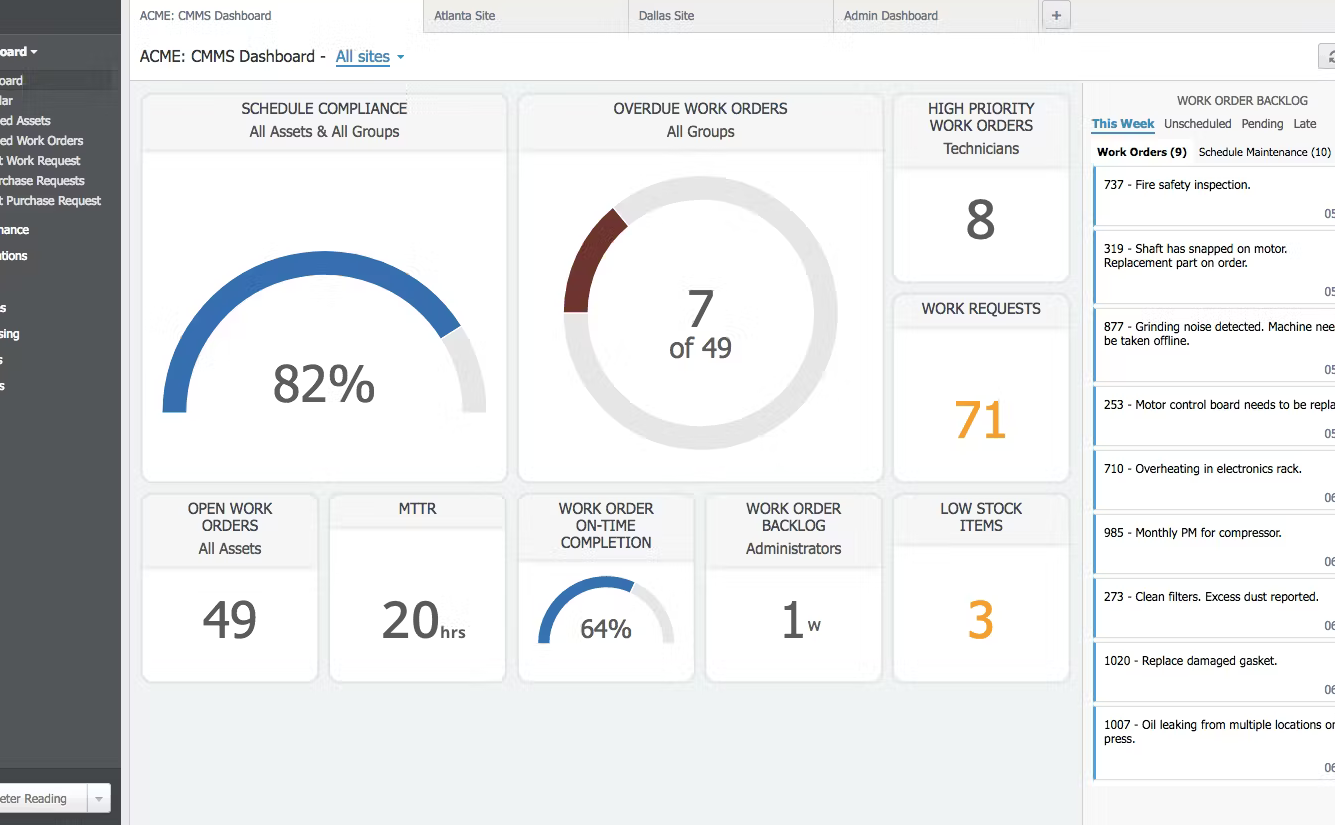Add a new dashboard tab with plus icon
The image size is (1335, 825).
point(1056,16)
